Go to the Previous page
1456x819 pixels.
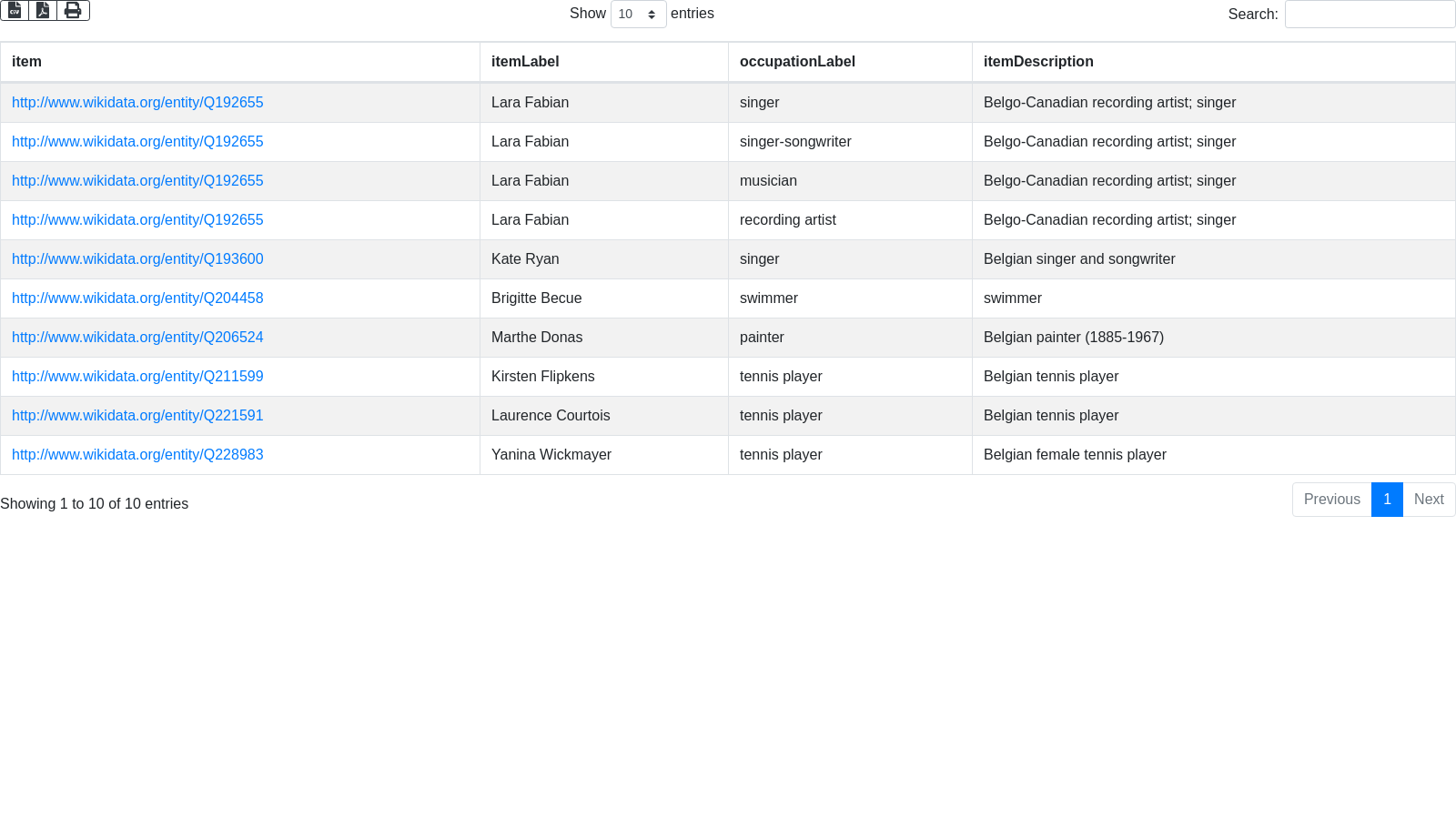(1331, 500)
